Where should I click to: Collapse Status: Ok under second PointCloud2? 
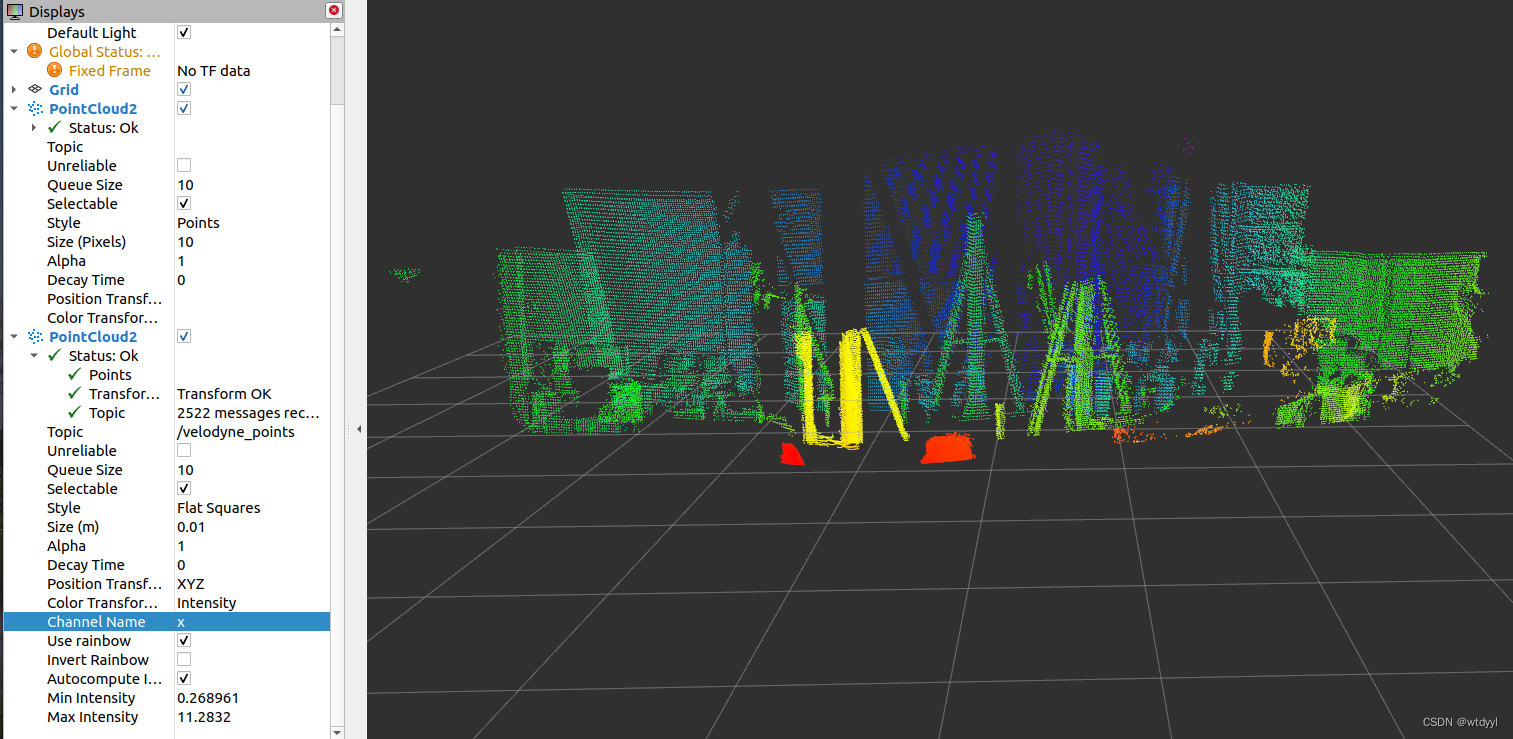click(x=34, y=355)
